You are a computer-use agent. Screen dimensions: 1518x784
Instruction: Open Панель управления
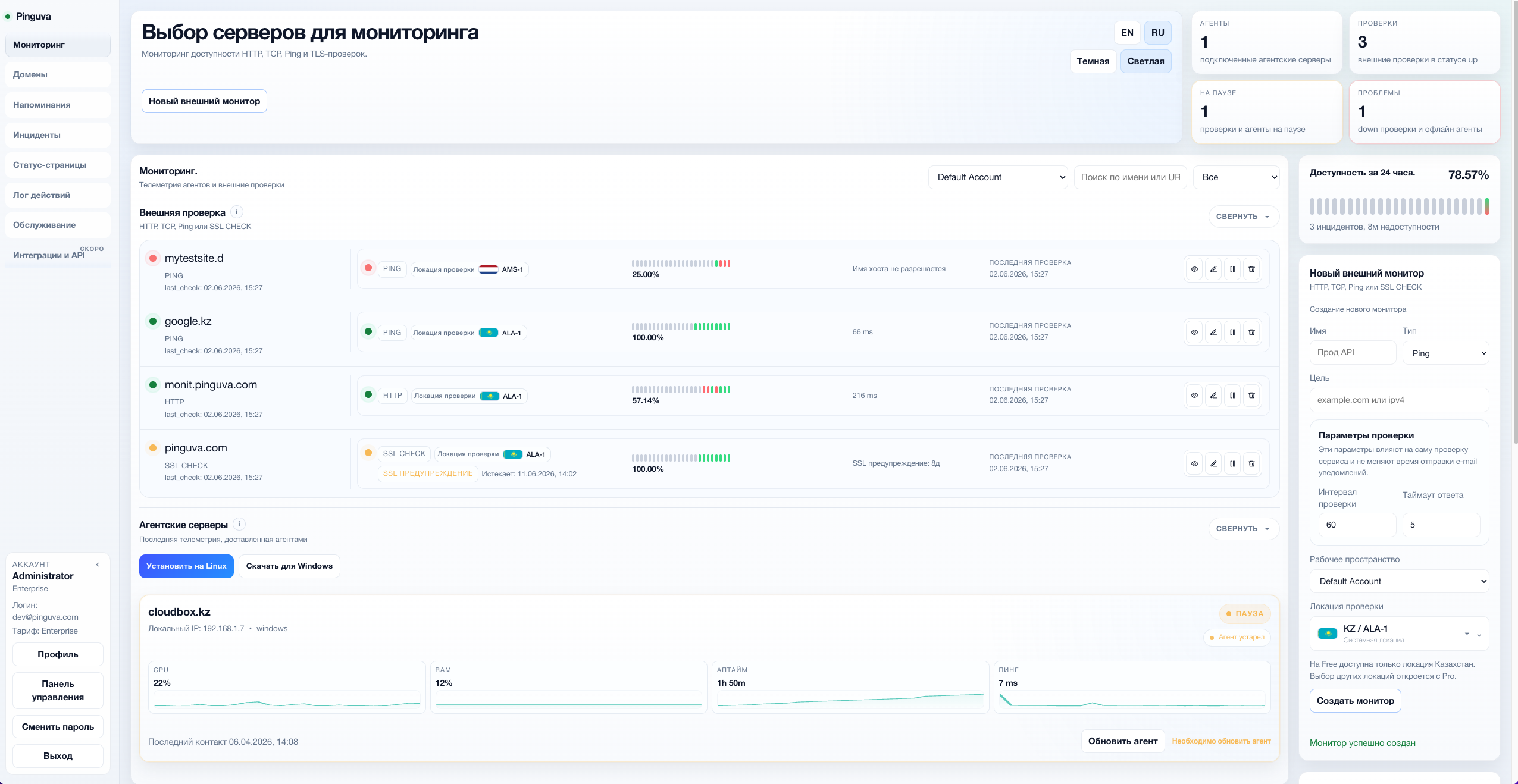(58, 691)
